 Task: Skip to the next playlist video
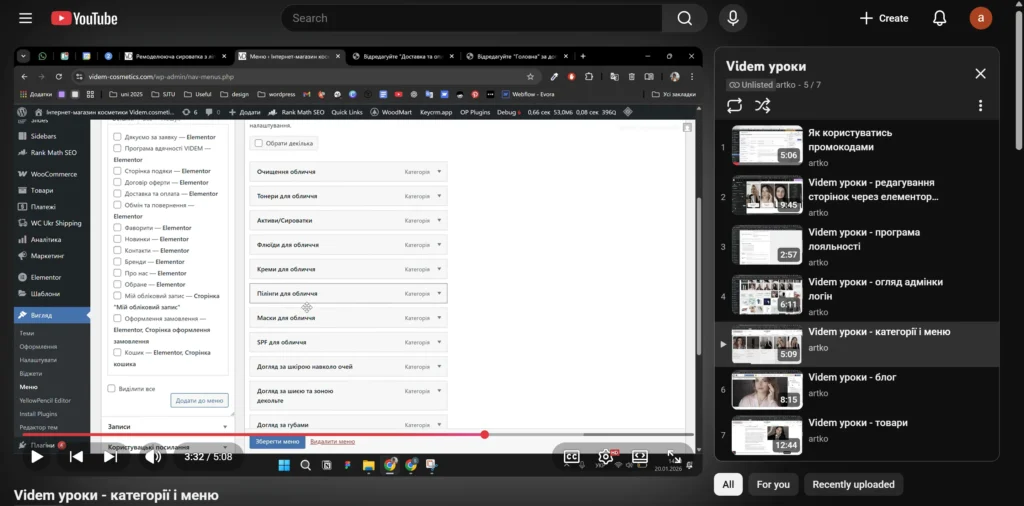110,456
